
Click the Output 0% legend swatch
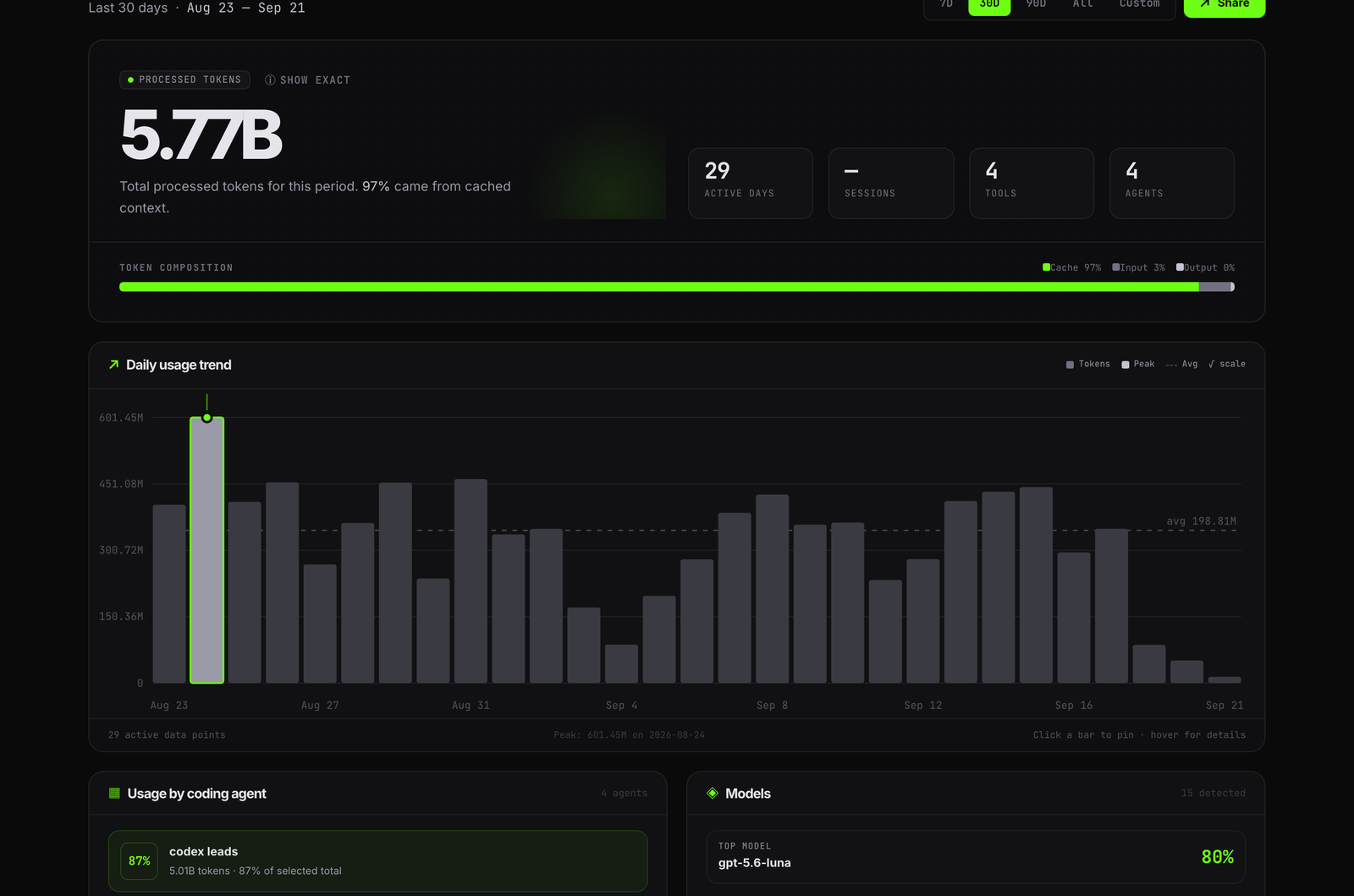pyautogui.click(x=1180, y=267)
